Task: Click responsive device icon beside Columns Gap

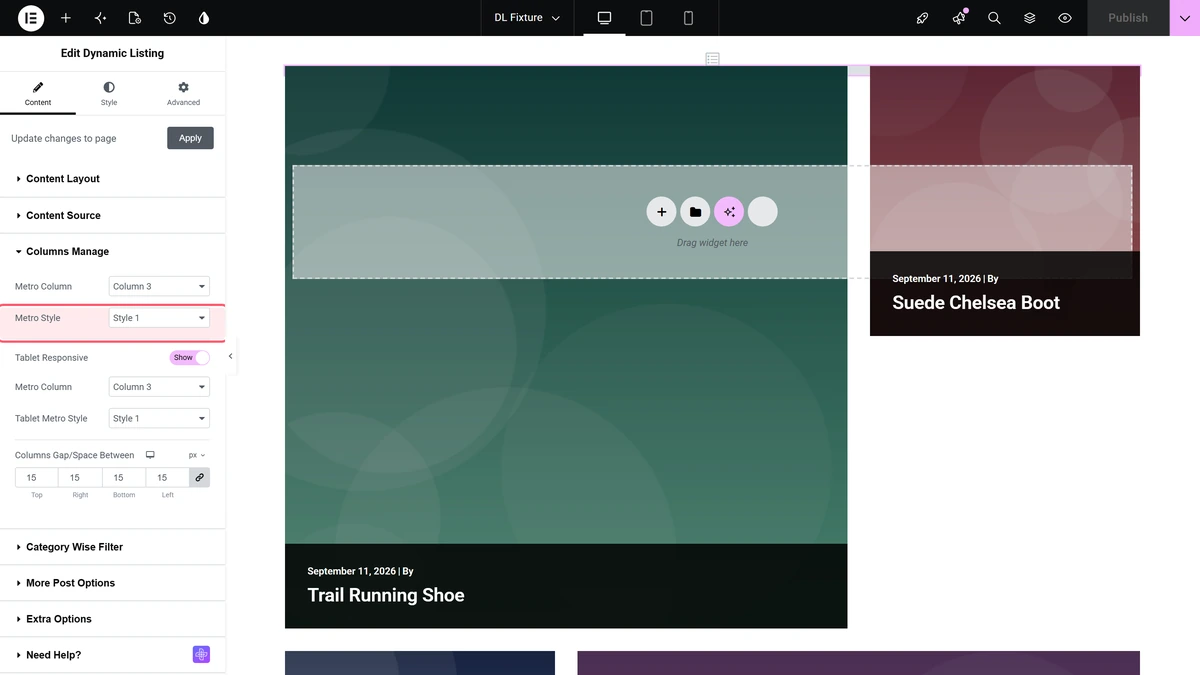Action: pos(150,455)
